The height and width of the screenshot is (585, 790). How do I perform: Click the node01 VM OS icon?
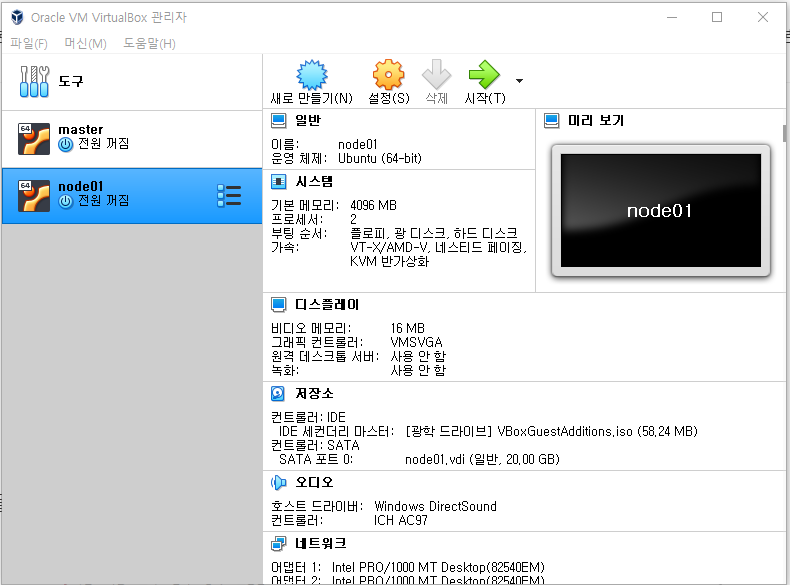pyautogui.click(x=34, y=196)
